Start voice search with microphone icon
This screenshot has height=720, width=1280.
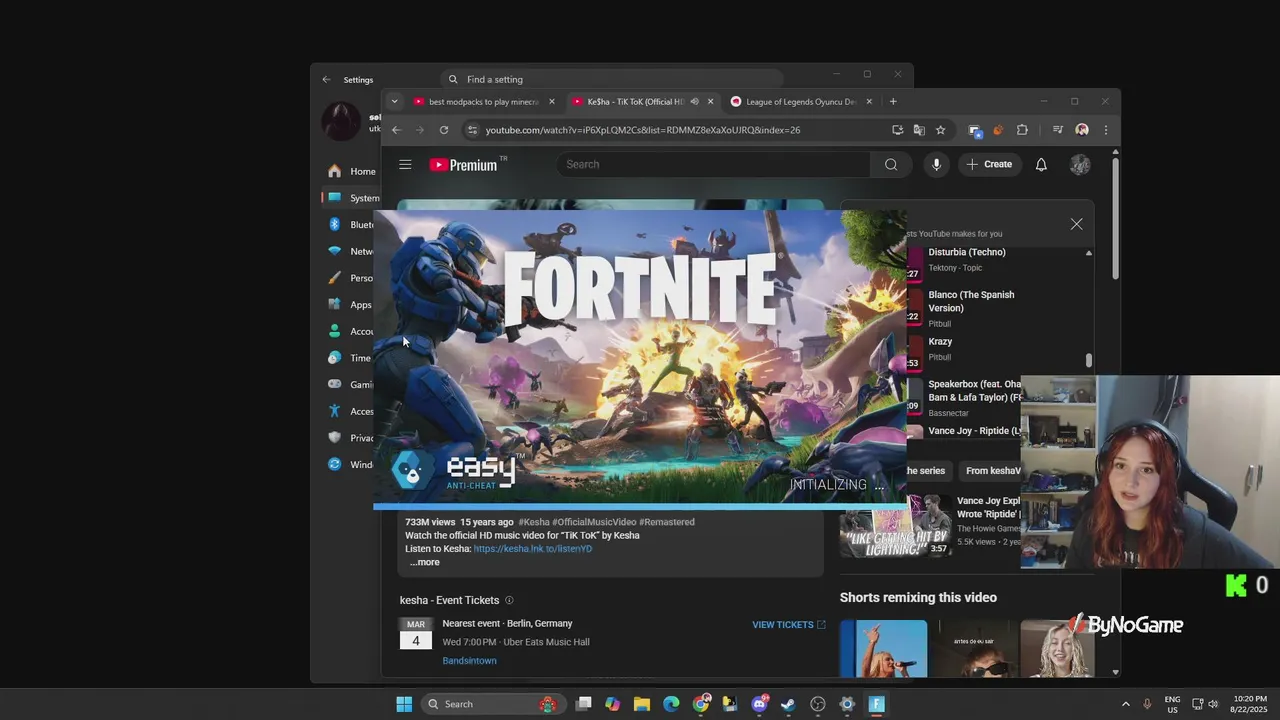936,164
